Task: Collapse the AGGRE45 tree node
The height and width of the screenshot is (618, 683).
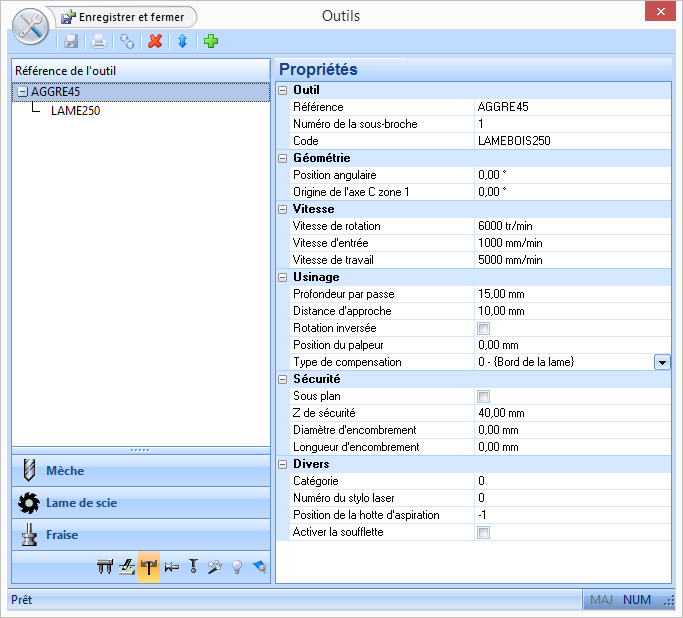Action: 23,92
